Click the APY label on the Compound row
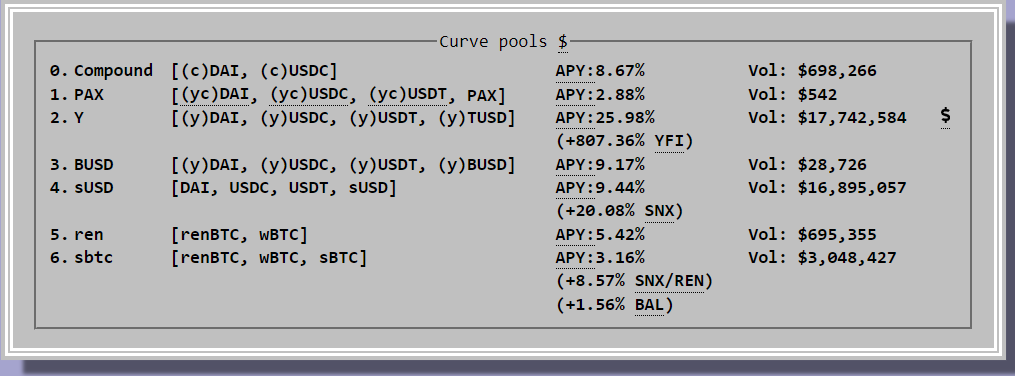Viewport: 1015px width, 376px height. (575, 71)
